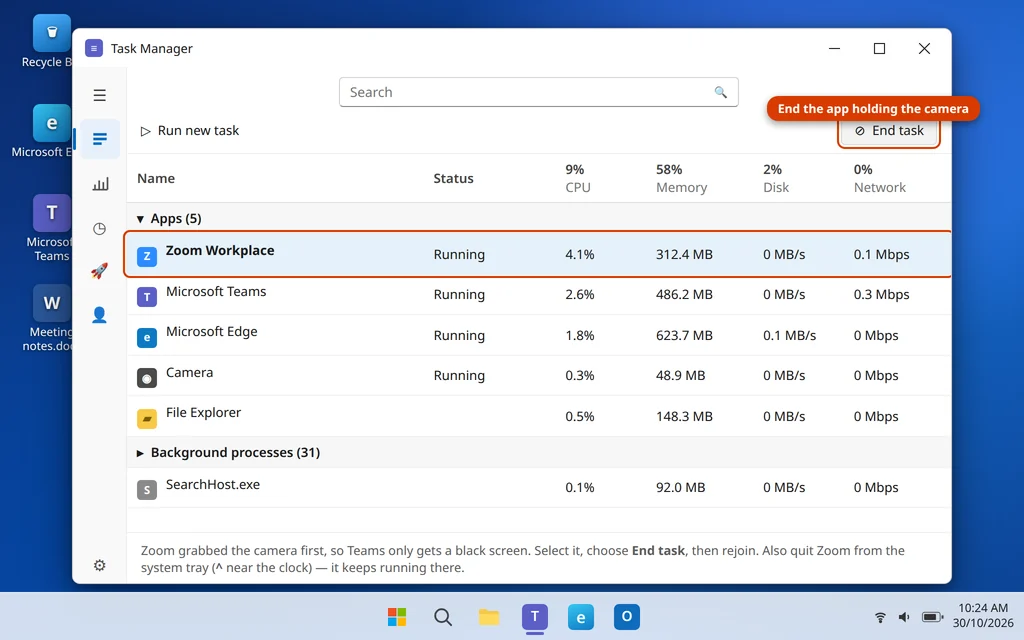The width and height of the screenshot is (1024, 640).
Task: Select the Microsoft Teams process name
Action: pyautogui.click(x=216, y=291)
